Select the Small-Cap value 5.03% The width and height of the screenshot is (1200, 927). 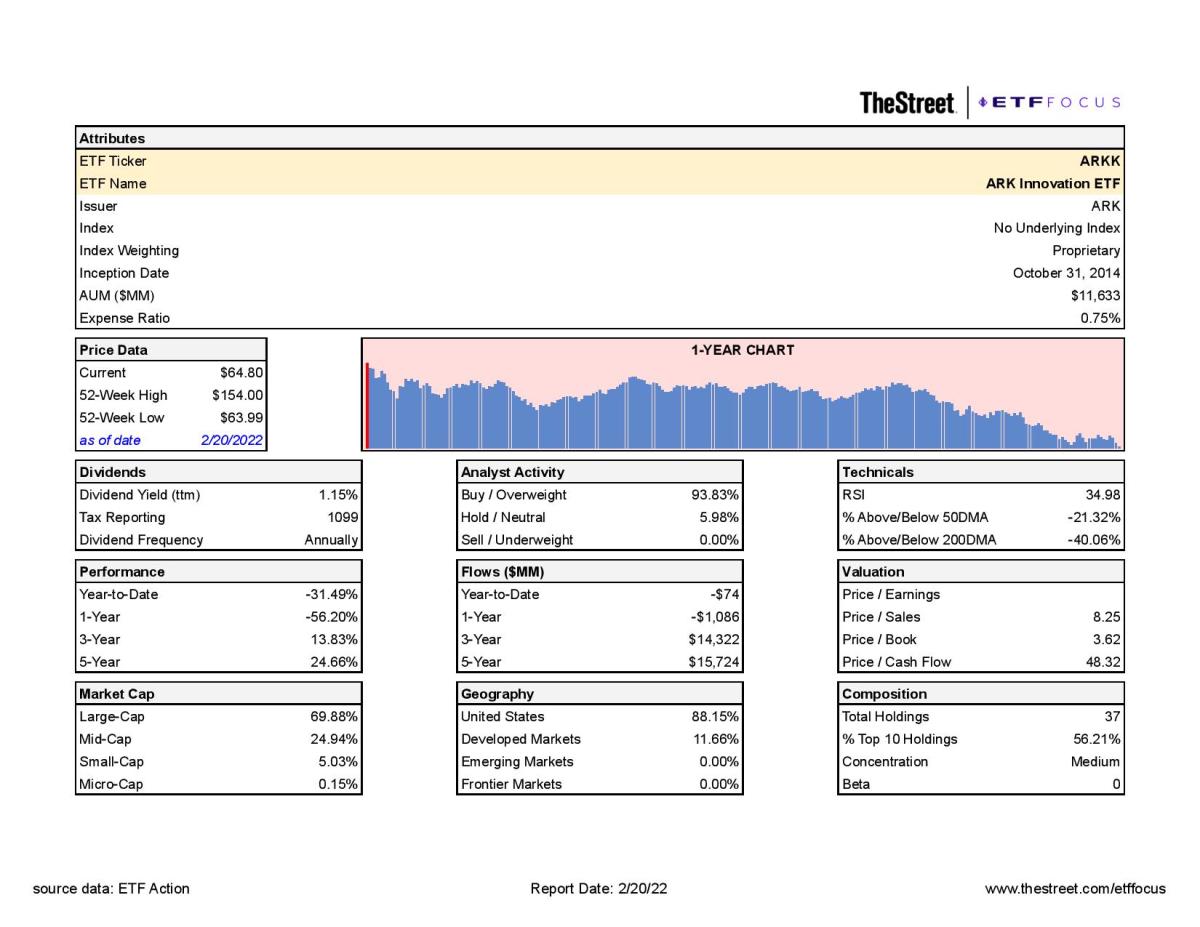[339, 762]
